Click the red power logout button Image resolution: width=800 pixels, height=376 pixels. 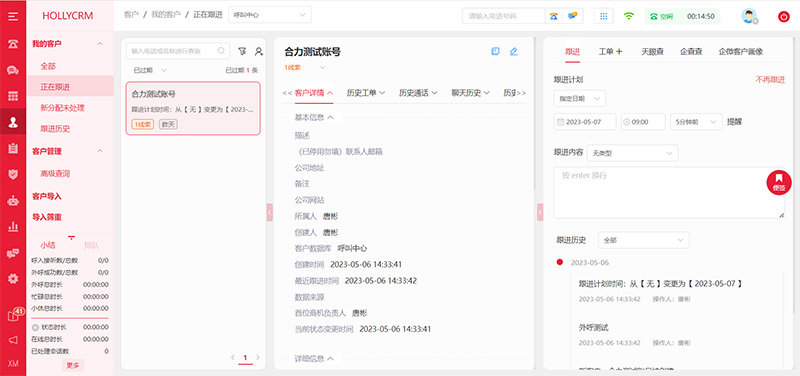click(784, 16)
